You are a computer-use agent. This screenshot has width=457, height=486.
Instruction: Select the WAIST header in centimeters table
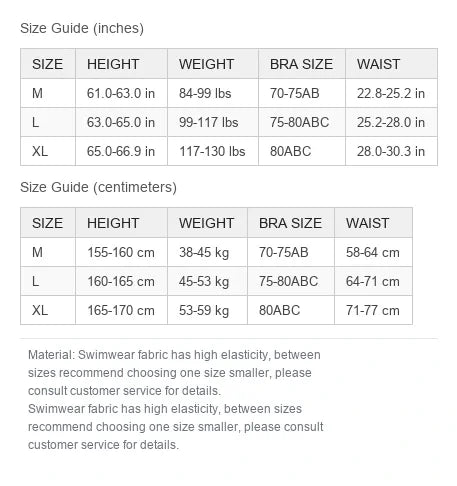(x=373, y=223)
